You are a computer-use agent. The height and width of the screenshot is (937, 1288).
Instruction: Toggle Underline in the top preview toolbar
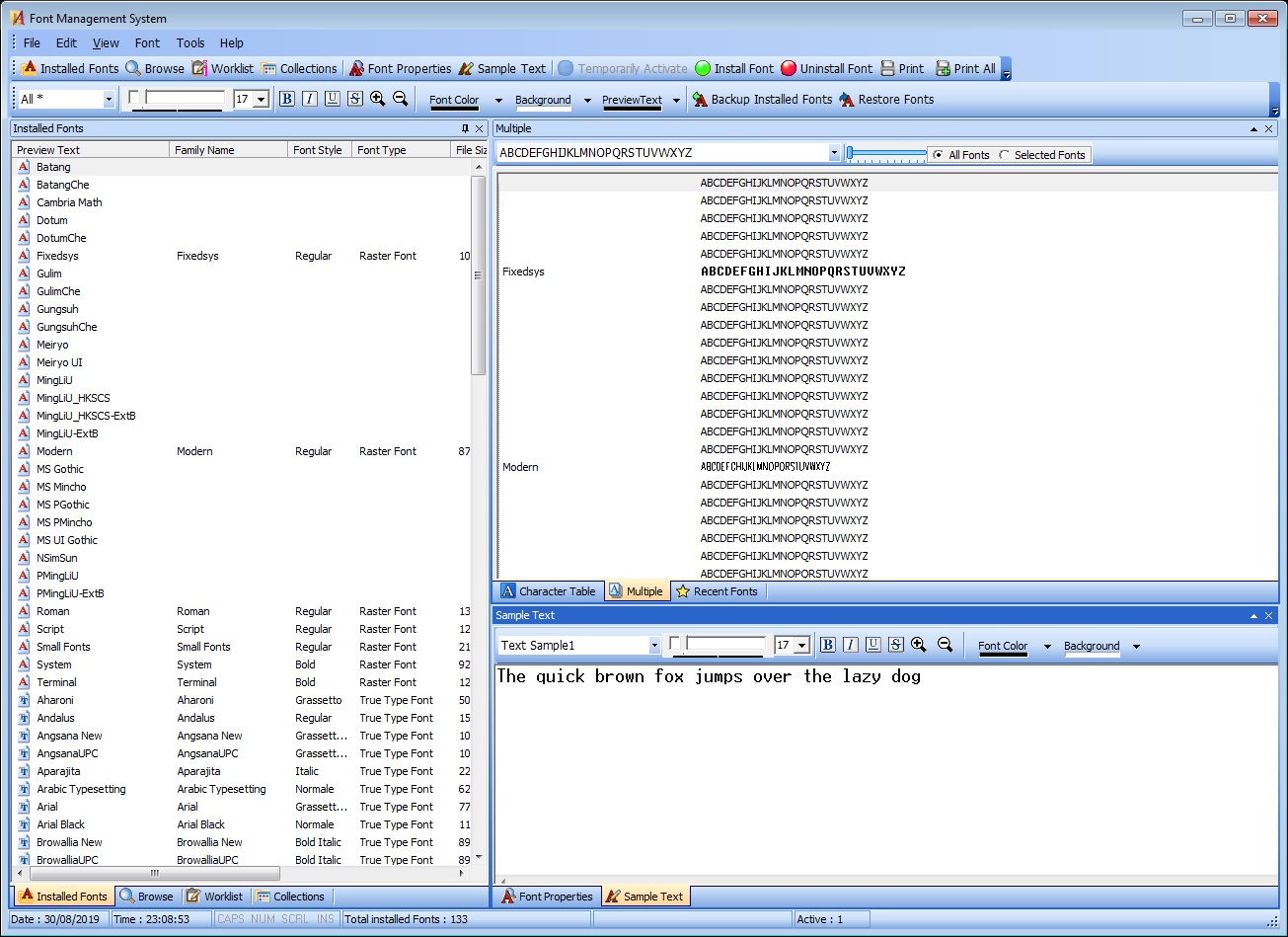point(332,99)
